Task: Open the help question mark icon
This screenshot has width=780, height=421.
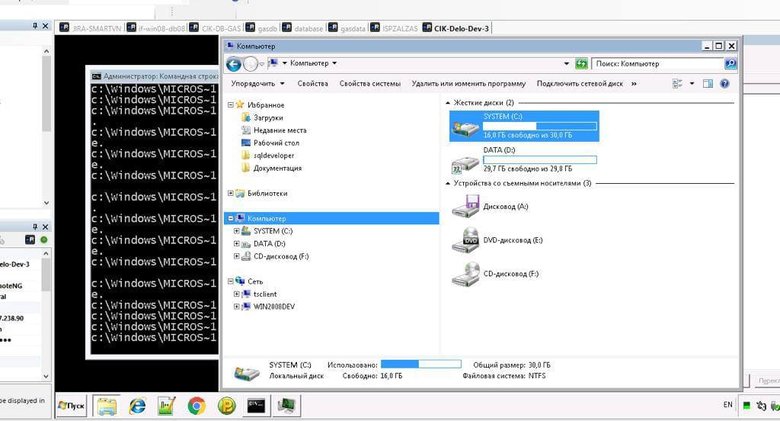Action: 724,84
